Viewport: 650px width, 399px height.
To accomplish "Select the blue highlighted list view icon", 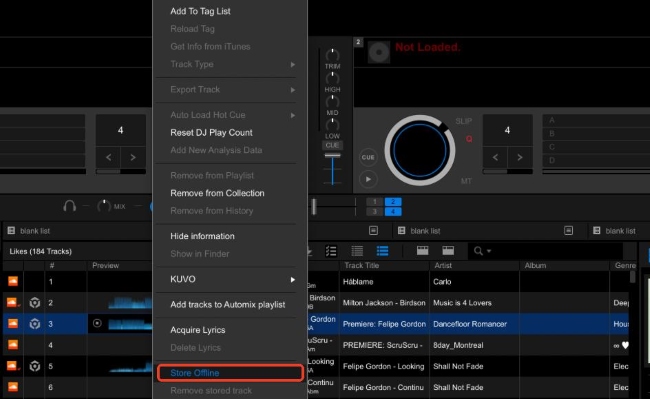I will pos(382,251).
